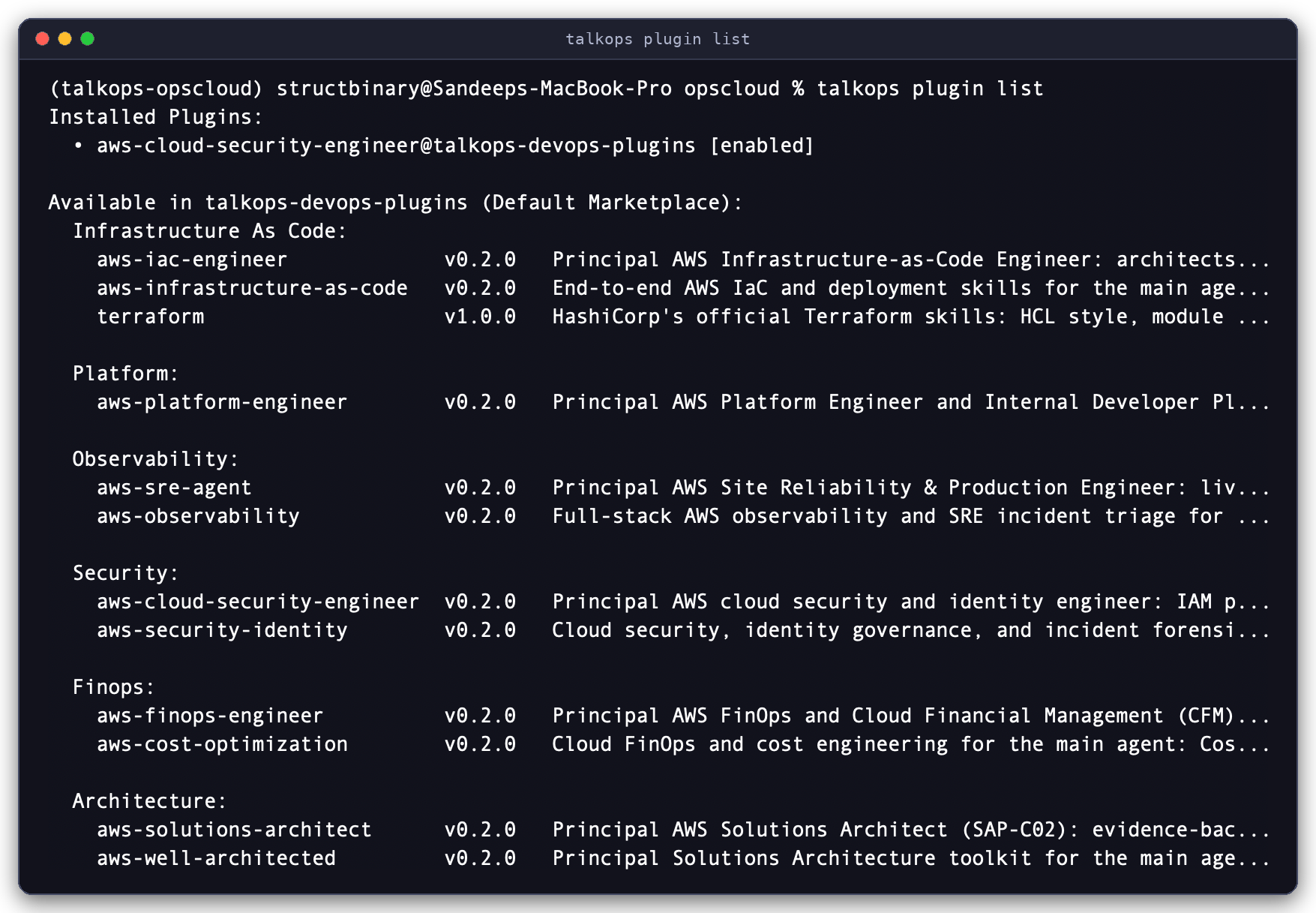Click the 'Principal Solutions Architecture toolkit' description

pyautogui.click(x=911, y=858)
